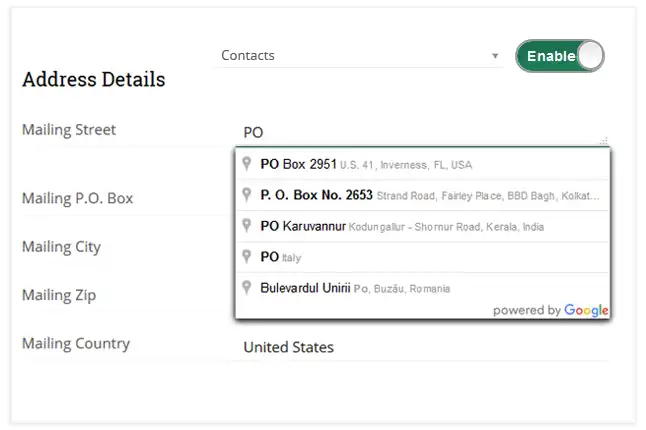Click pin icon beside P. O. Box No. 2653

coord(247,195)
